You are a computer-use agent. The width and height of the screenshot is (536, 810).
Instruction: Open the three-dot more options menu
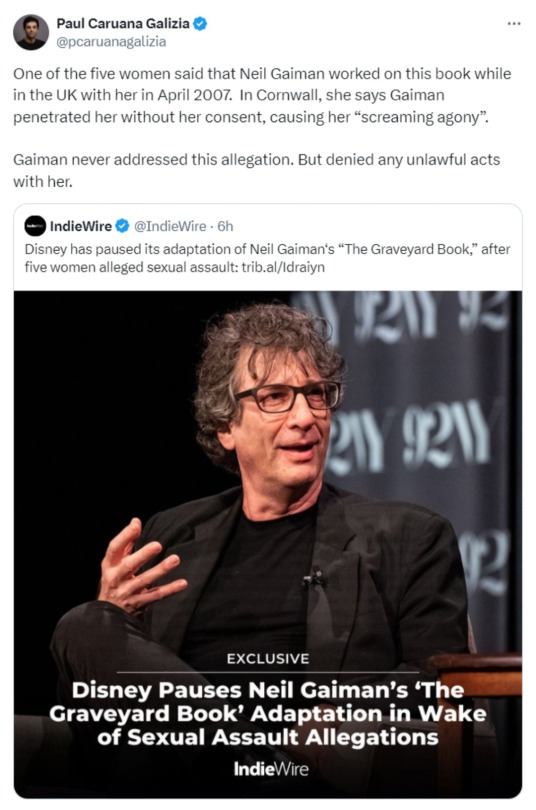[x=513, y=24]
